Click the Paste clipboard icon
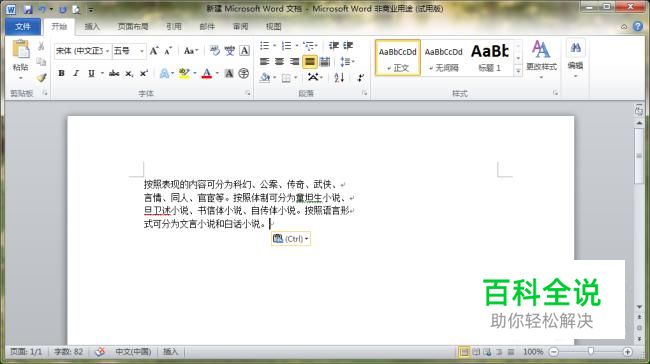 (20, 50)
